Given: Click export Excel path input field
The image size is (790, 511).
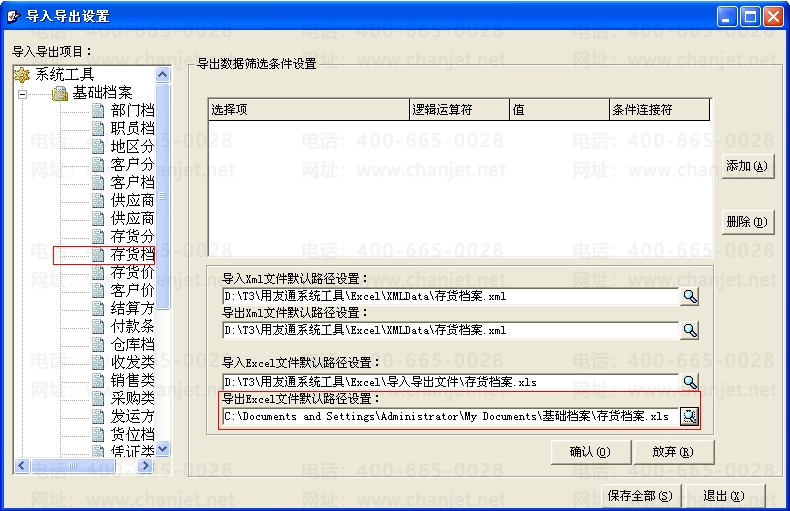Looking at the screenshot, I should (x=450, y=416).
